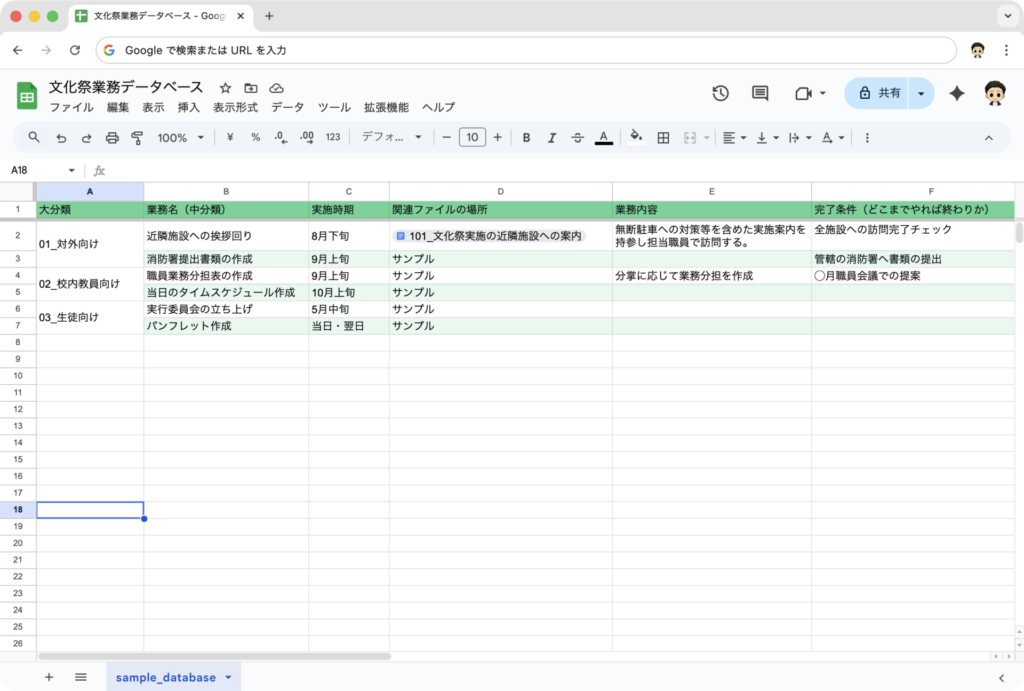This screenshot has height=691, width=1024.
Task: Click the paint format roller icon
Action: click(x=137, y=138)
